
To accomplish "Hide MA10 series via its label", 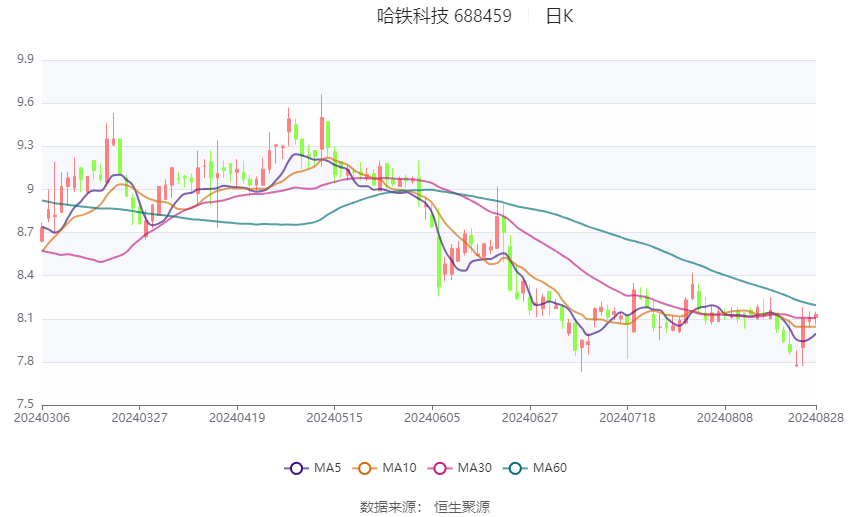I will click(399, 468).
